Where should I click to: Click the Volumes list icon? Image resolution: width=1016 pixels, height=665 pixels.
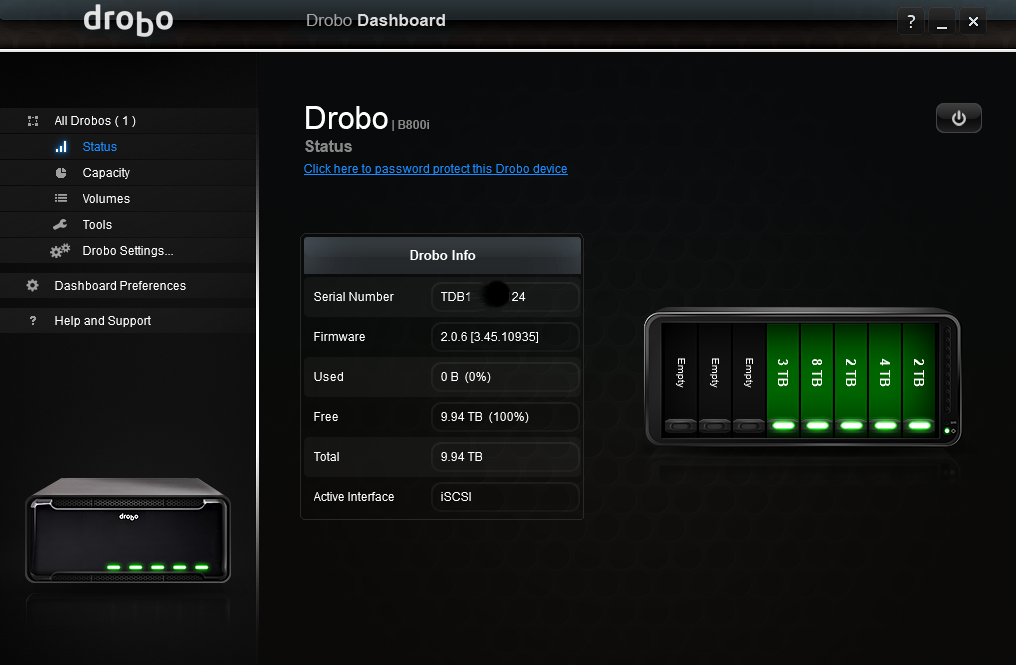click(x=61, y=198)
